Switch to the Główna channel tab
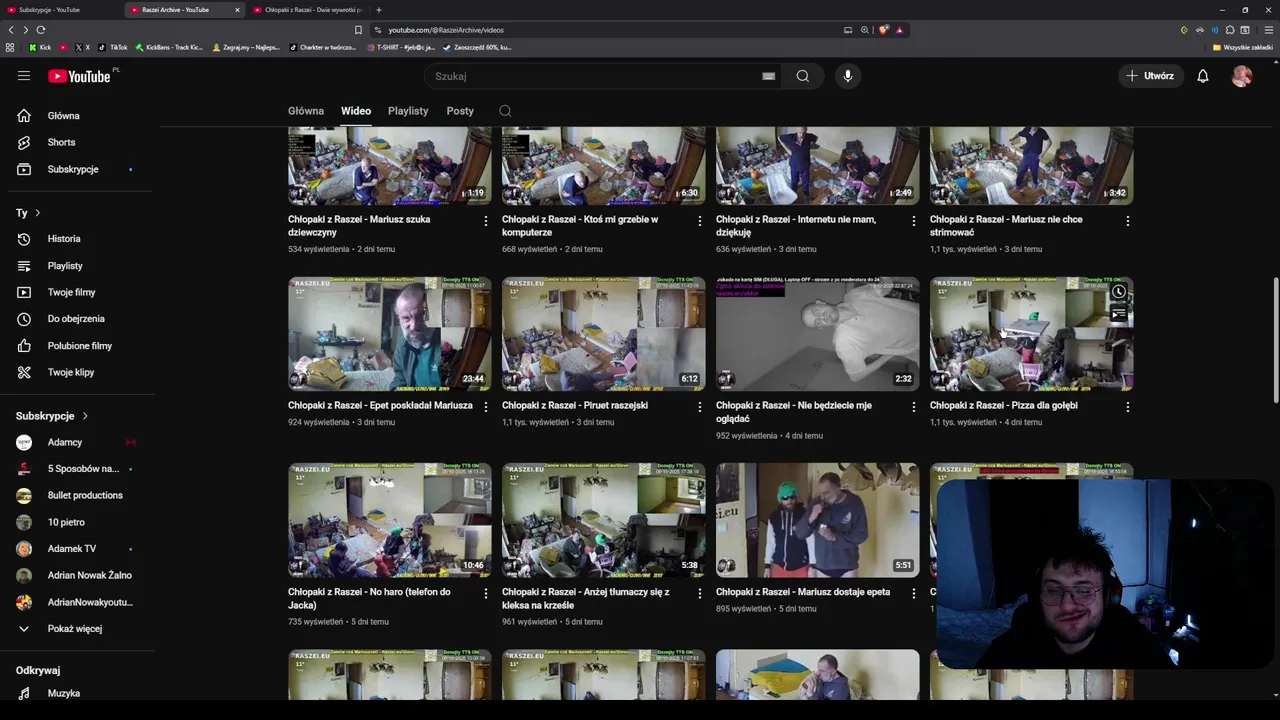The width and height of the screenshot is (1280, 720). [x=306, y=111]
